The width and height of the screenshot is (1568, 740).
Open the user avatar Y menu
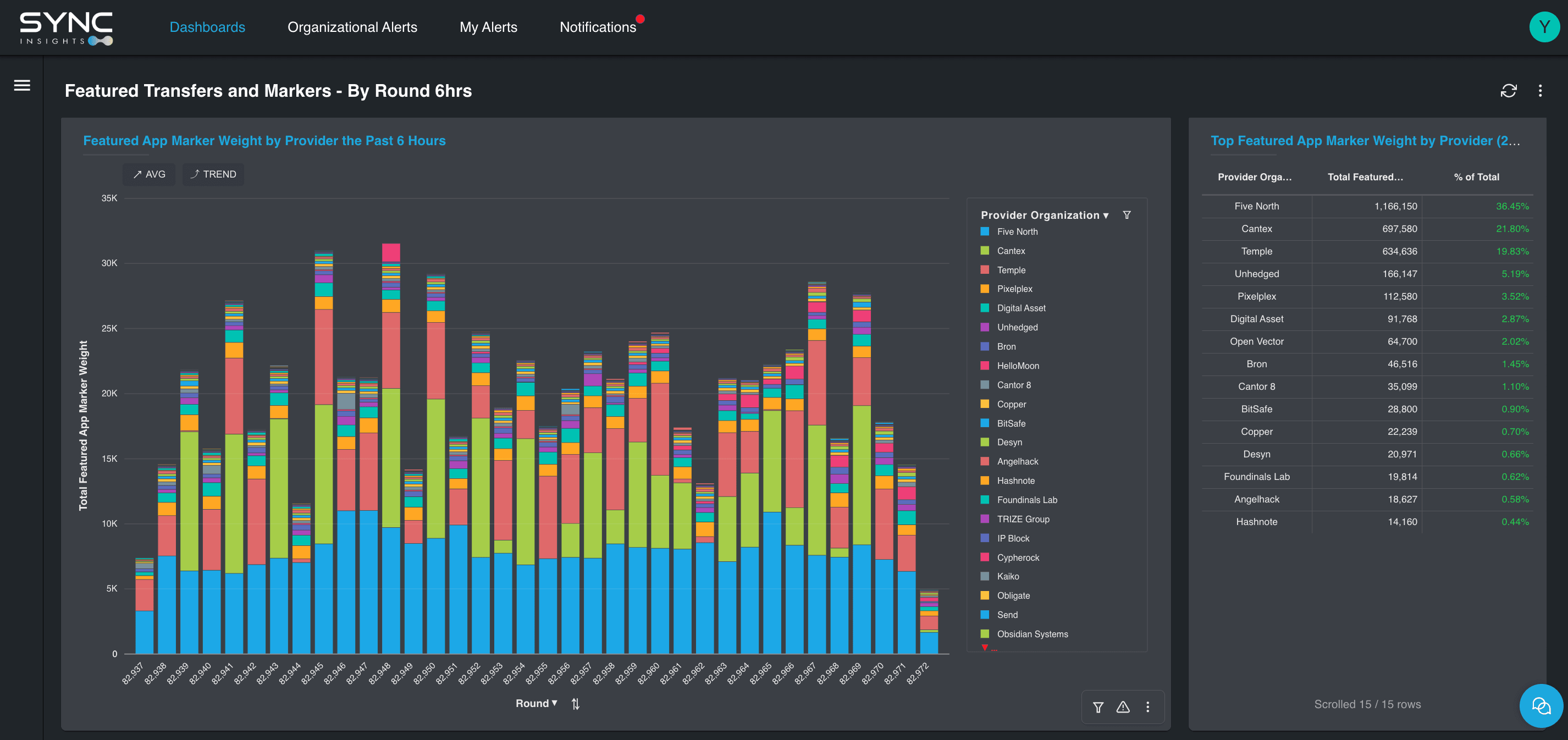(1544, 27)
